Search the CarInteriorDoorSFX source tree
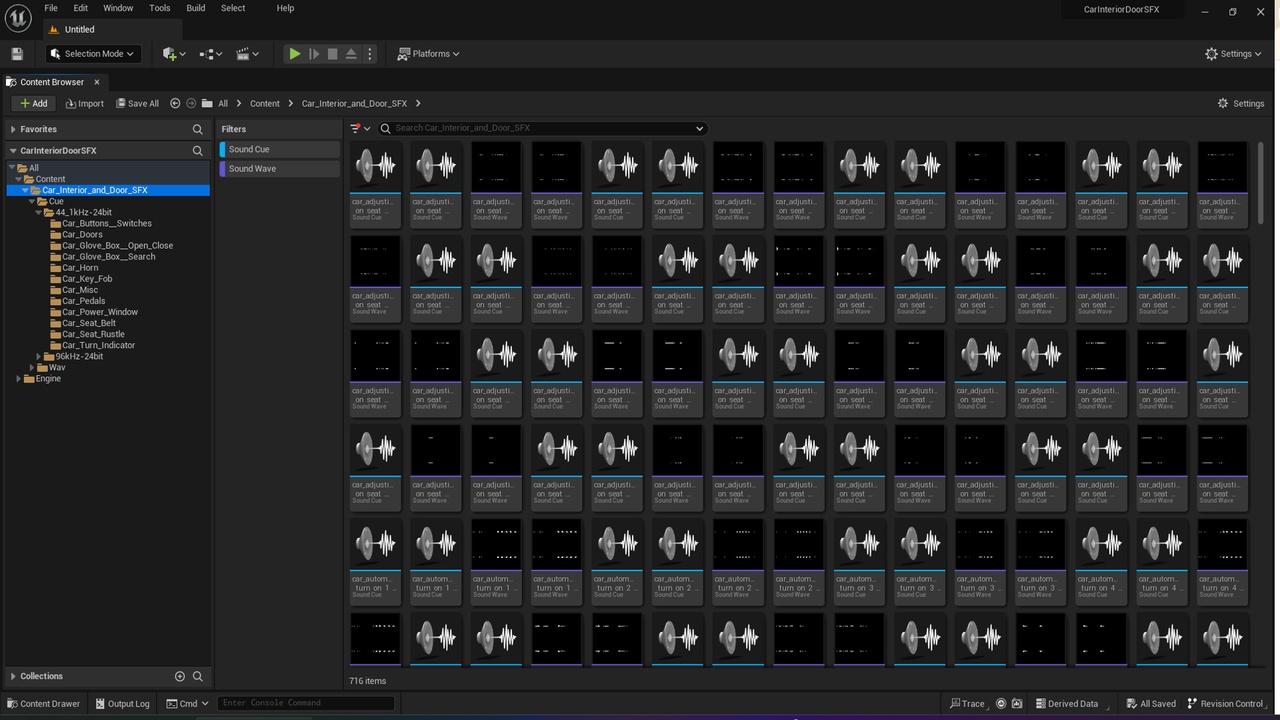This screenshot has width=1280, height=720. tap(198, 150)
